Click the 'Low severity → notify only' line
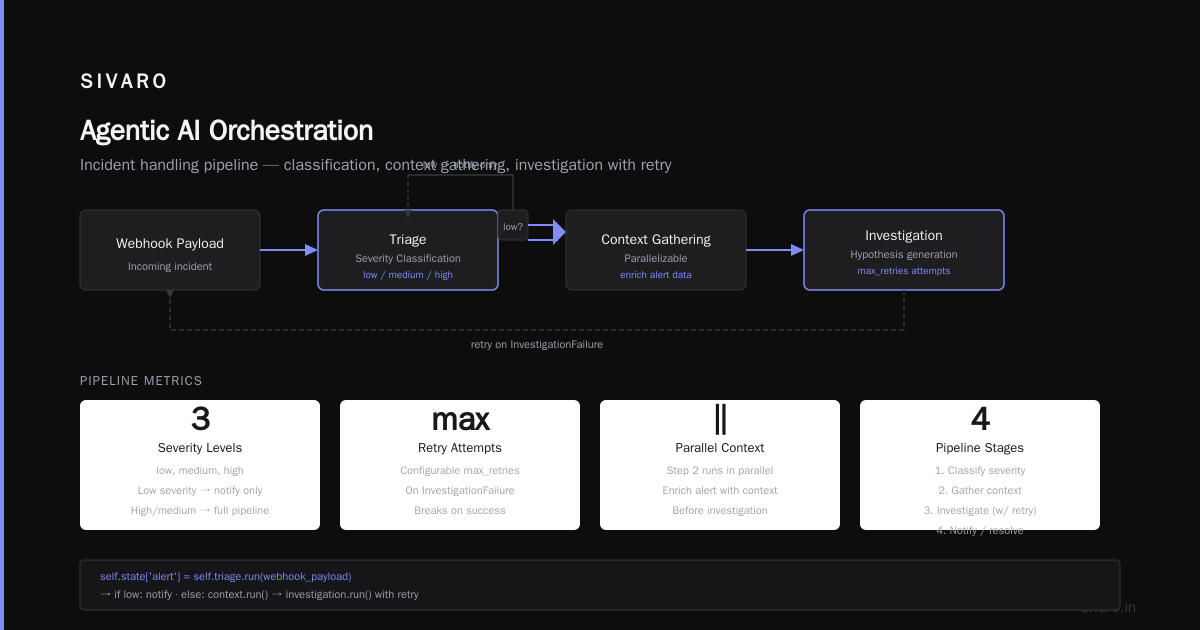Image resolution: width=1200 pixels, height=630 pixels. tap(200, 490)
